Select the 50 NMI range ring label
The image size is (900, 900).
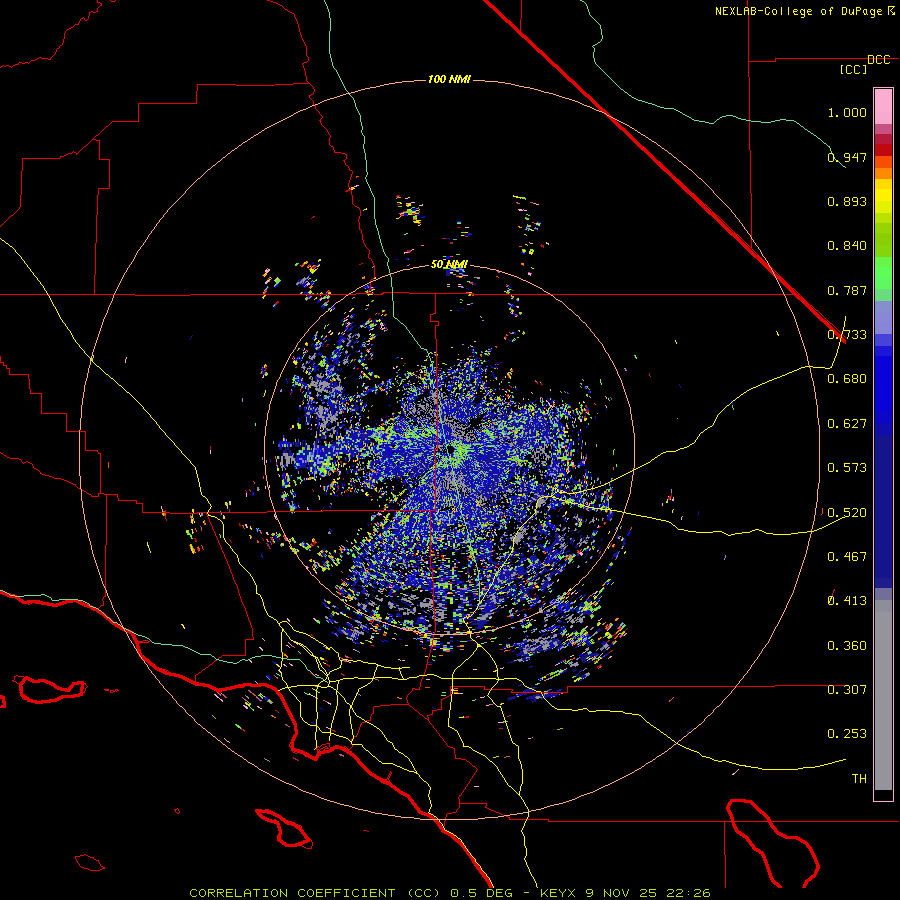[x=449, y=264]
